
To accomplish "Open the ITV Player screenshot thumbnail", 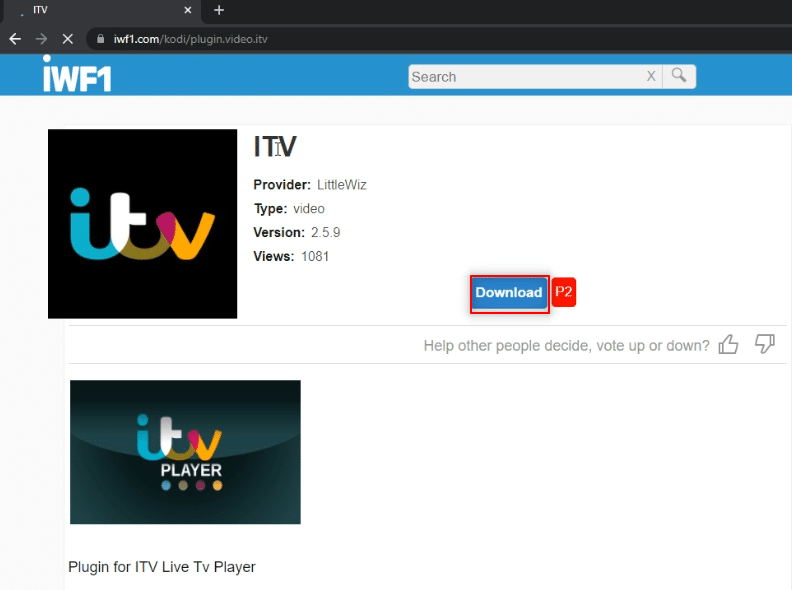I will 185,452.
